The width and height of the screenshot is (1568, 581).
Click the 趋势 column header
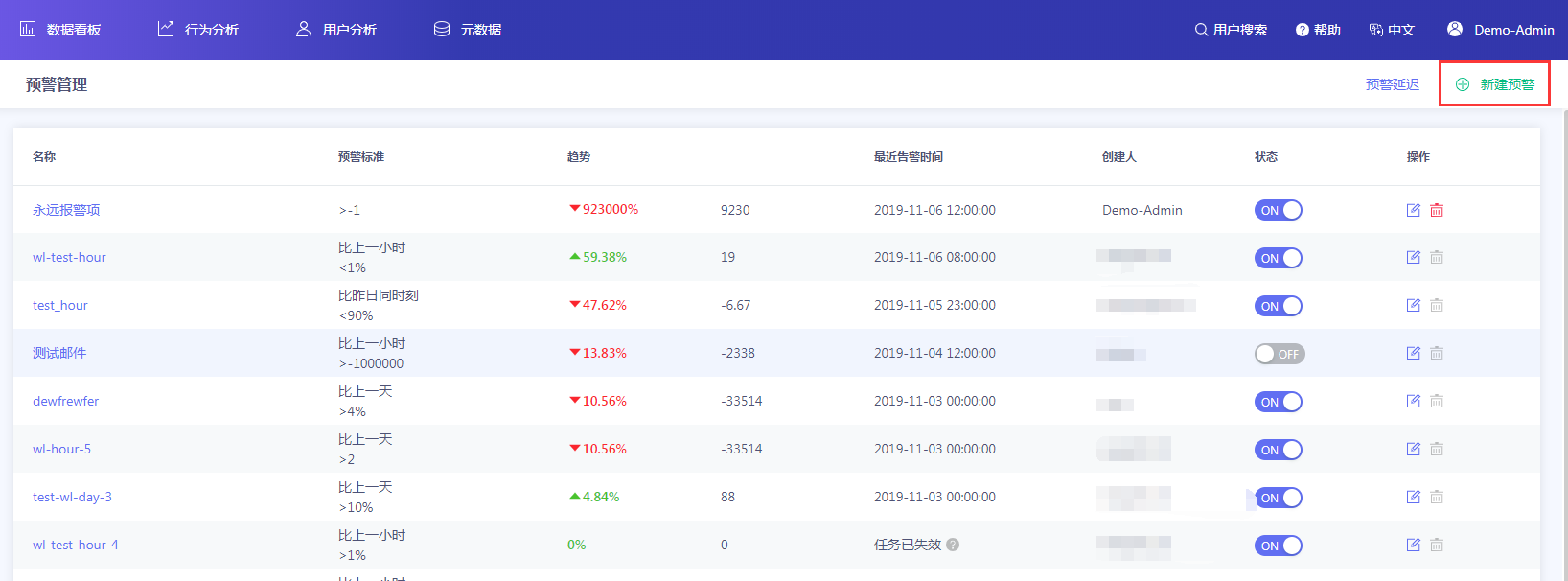tap(579, 156)
